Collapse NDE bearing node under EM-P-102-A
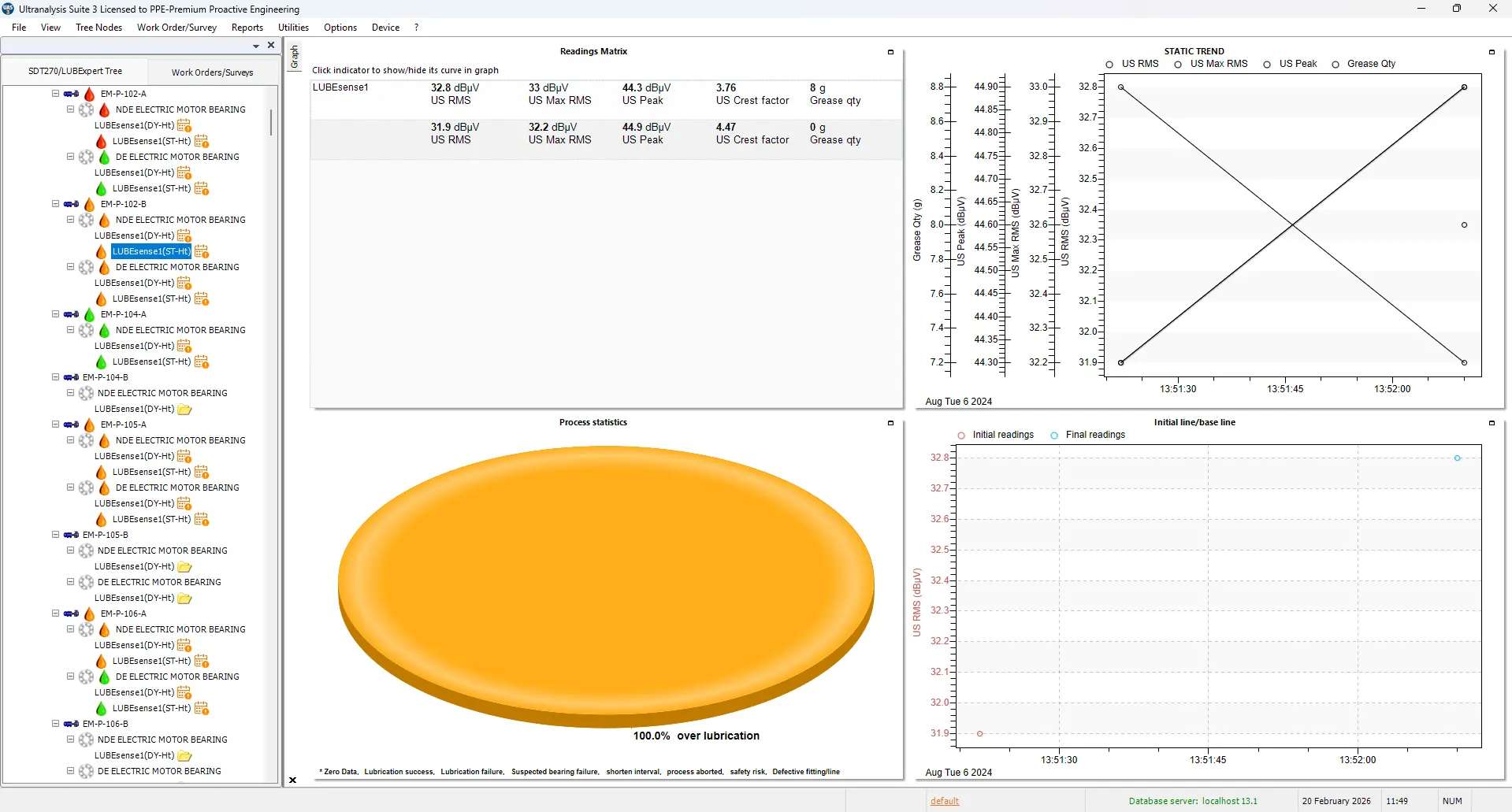Screen dimensions: 1512x812 [71, 109]
